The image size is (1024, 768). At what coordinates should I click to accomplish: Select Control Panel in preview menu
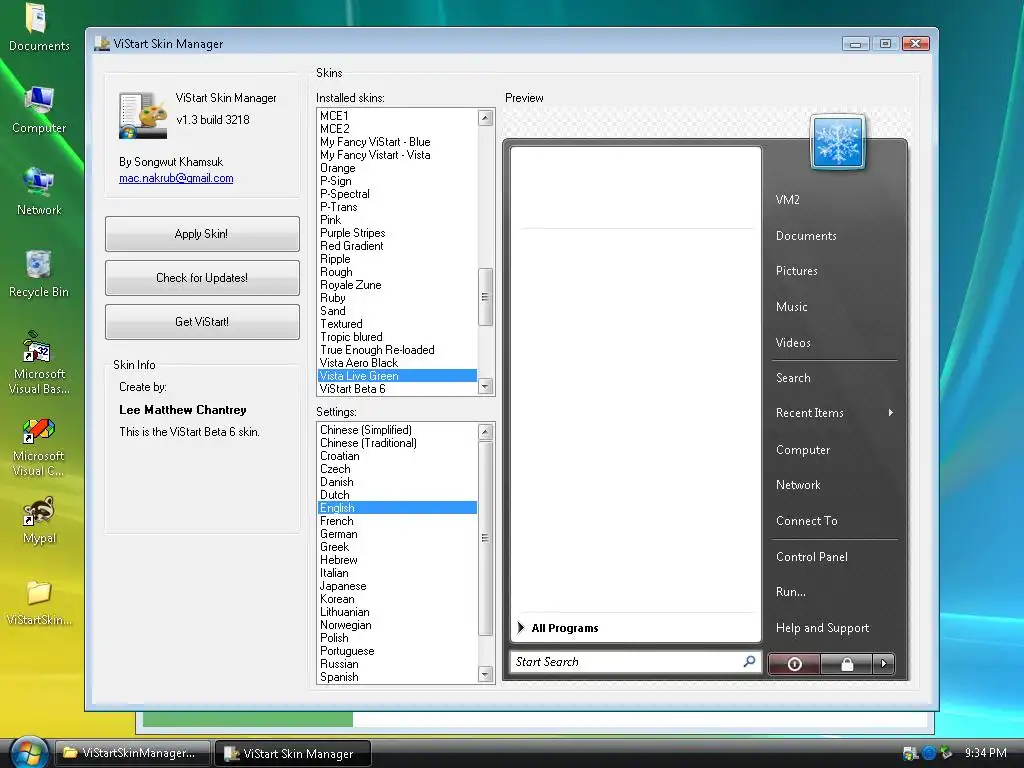[x=812, y=557]
